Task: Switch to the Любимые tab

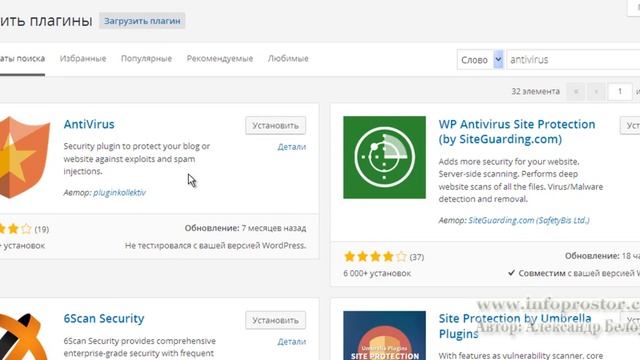Action: [x=288, y=58]
